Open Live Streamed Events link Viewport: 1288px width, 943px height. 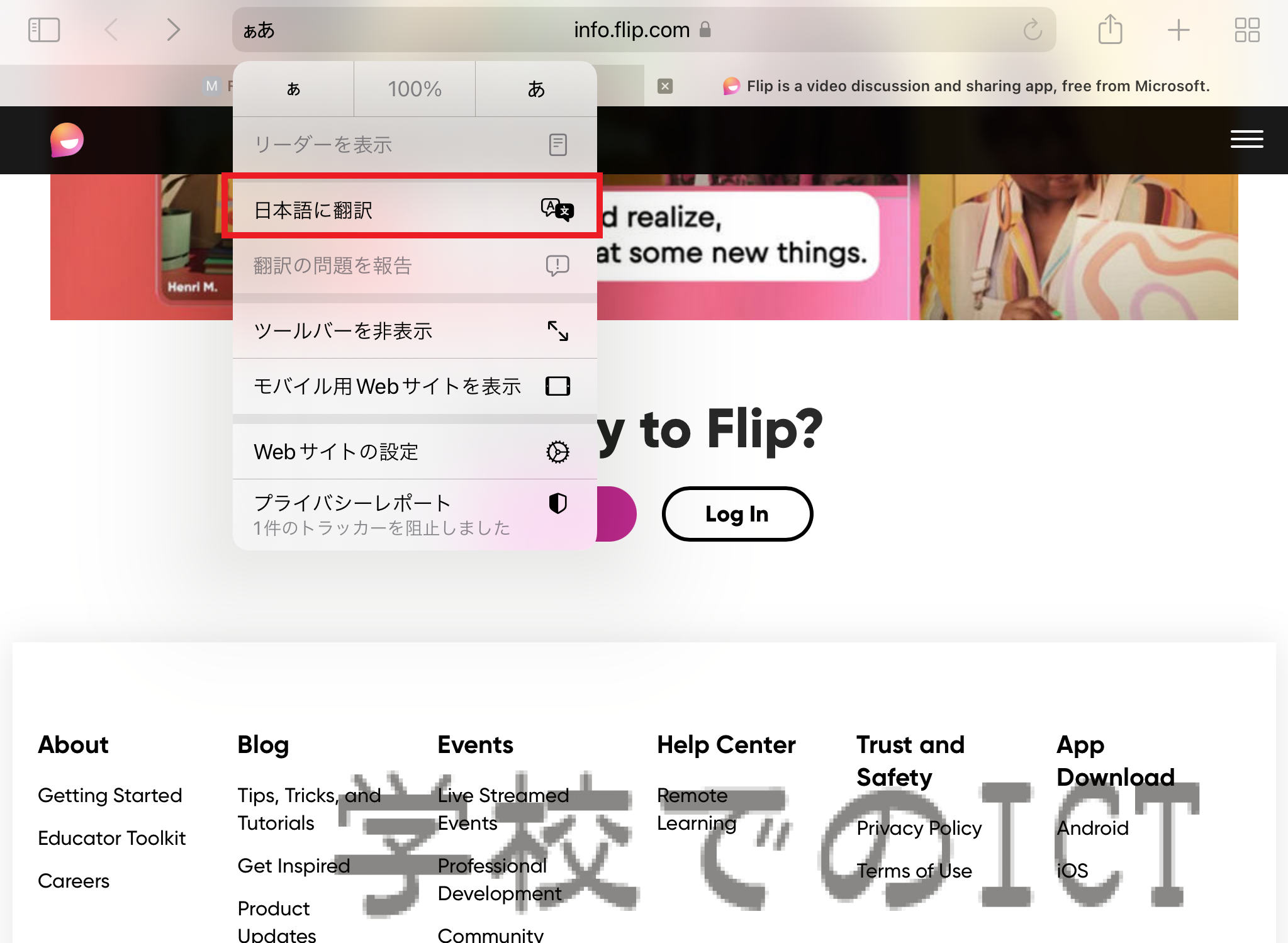503,809
